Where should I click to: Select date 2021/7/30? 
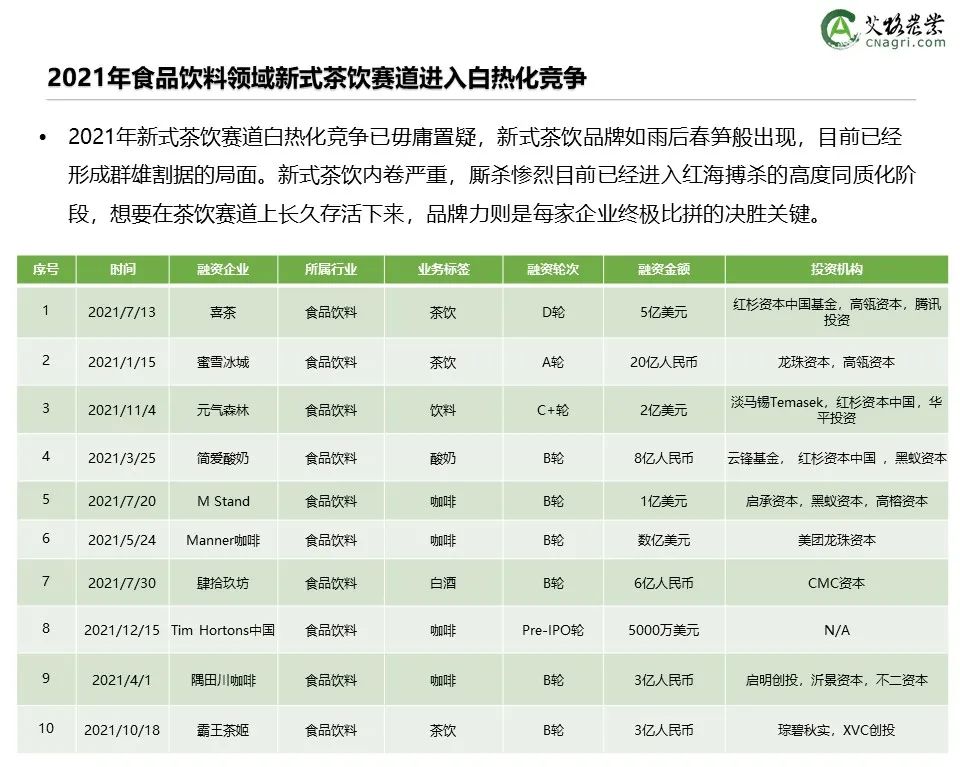(x=122, y=583)
